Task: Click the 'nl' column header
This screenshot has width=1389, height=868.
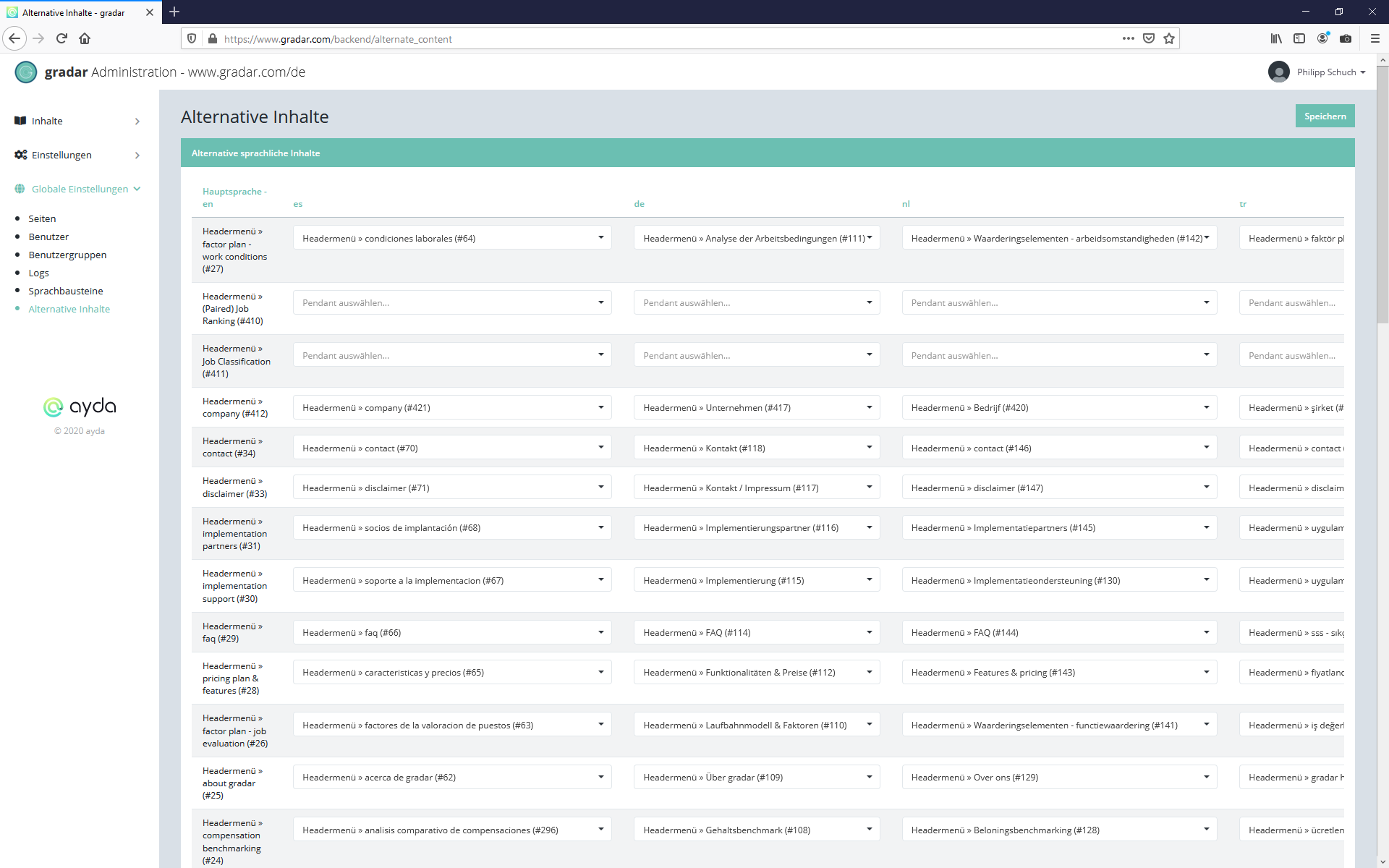Action: click(x=906, y=204)
